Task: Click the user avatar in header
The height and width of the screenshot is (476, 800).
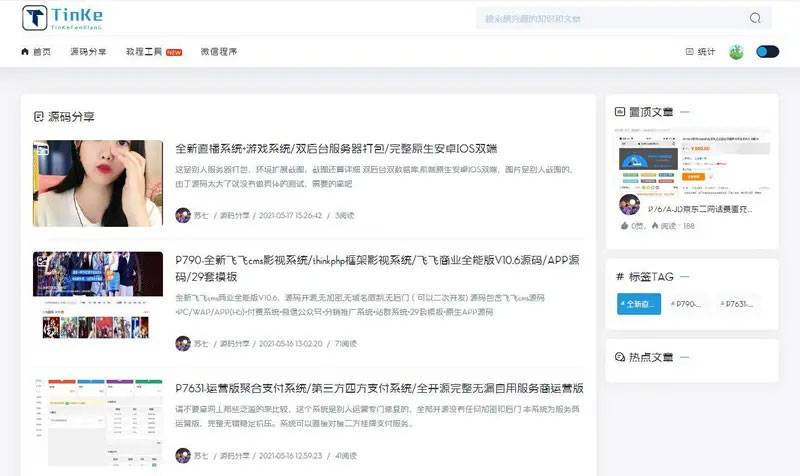Action: (736, 52)
